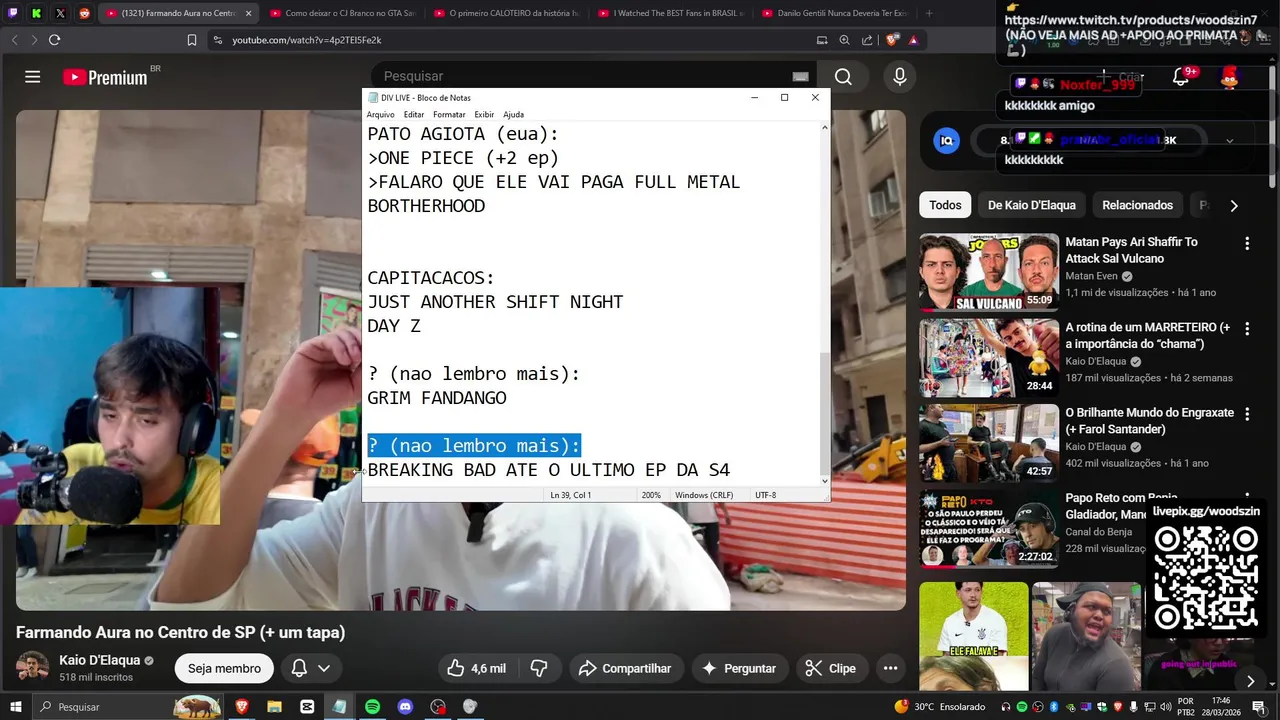Image resolution: width=1280 pixels, height=720 pixels.
Task: Open Spotify from the Windows taskbar
Action: (x=372, y=707)
